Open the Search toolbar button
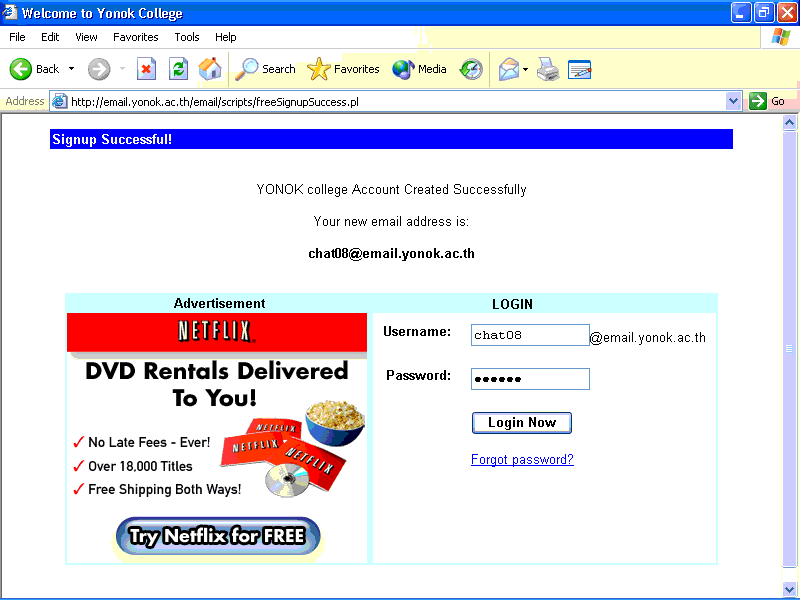 266,69
